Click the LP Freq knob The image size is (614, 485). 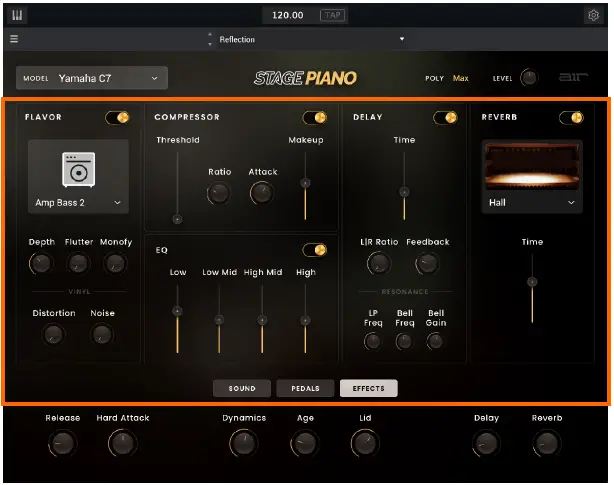(x=372, y=341)
